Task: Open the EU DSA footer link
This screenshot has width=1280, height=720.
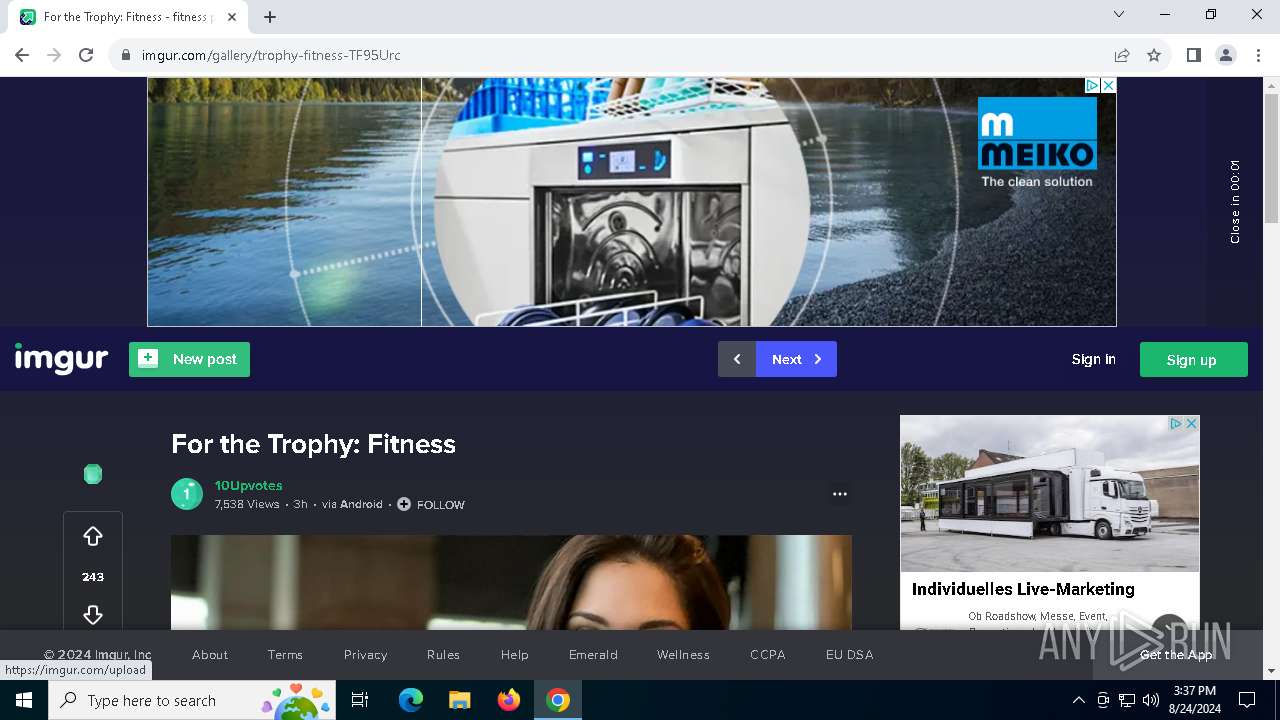Action: coord(849,655)
